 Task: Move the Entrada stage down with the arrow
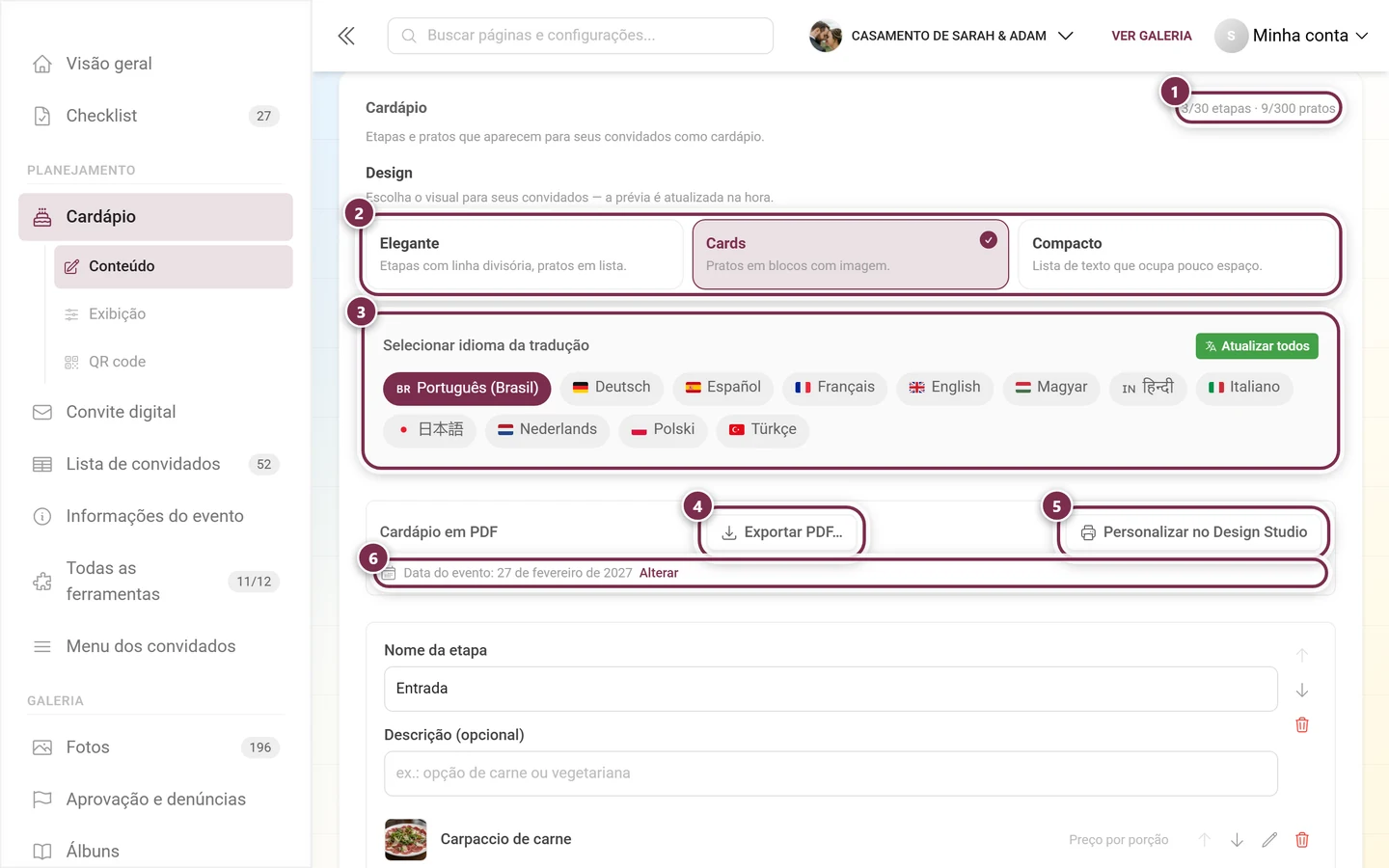(x=1302, y=691)
